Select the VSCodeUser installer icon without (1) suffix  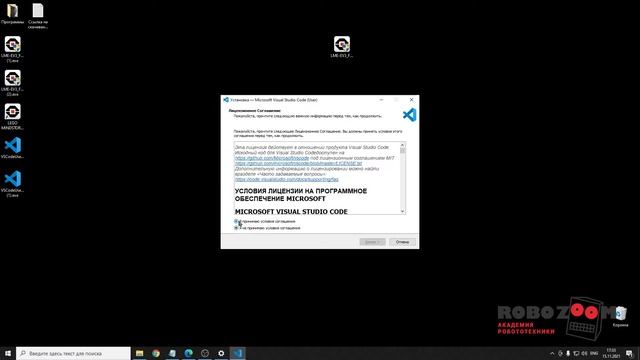point(12,148)
